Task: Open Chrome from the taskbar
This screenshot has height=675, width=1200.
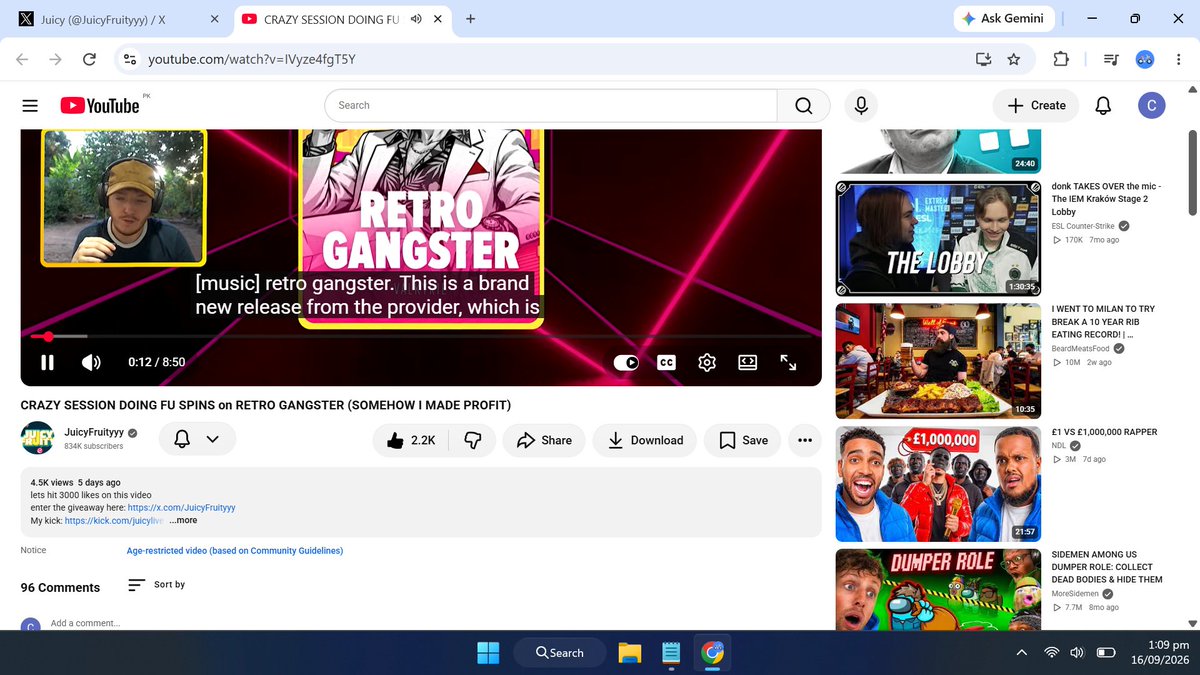Action: click(713, 653)
